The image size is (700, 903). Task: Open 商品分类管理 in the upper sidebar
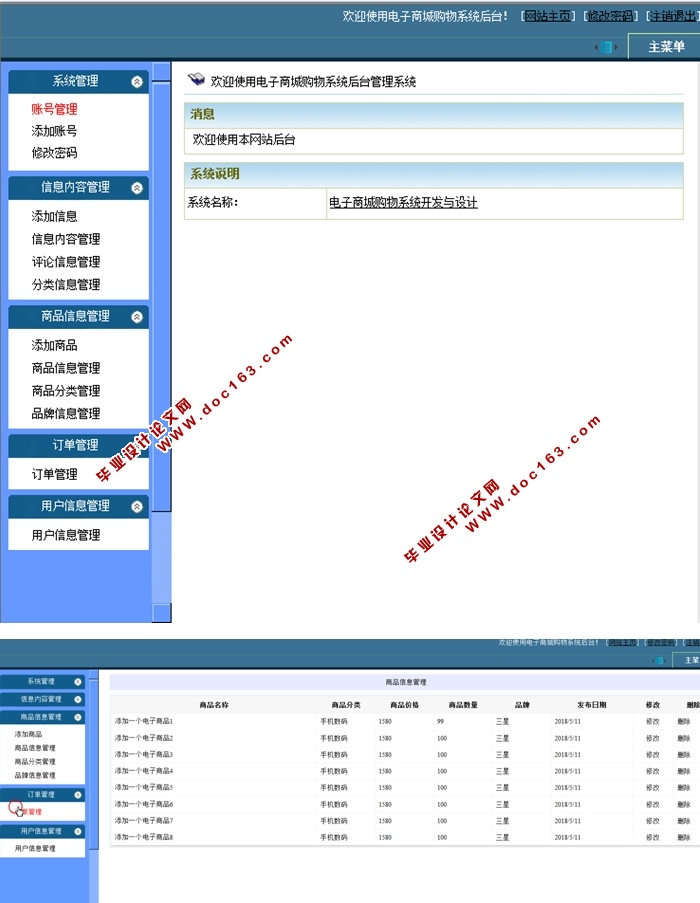coord(66,391)
